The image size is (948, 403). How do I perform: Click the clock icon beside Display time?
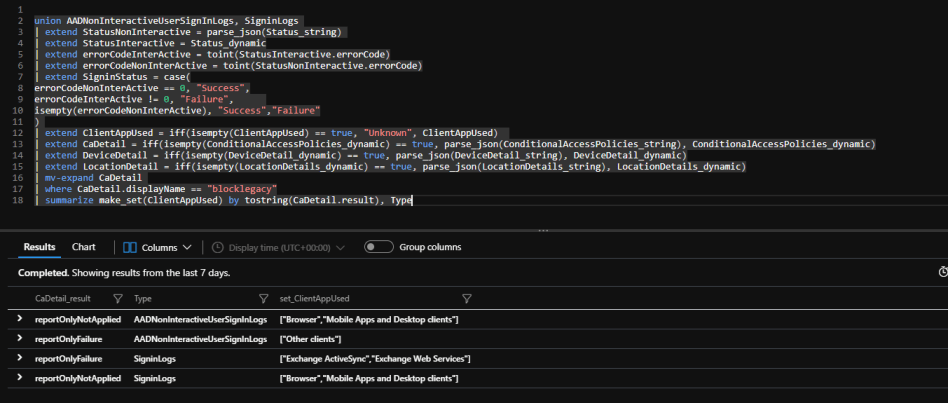pos(216,247)
